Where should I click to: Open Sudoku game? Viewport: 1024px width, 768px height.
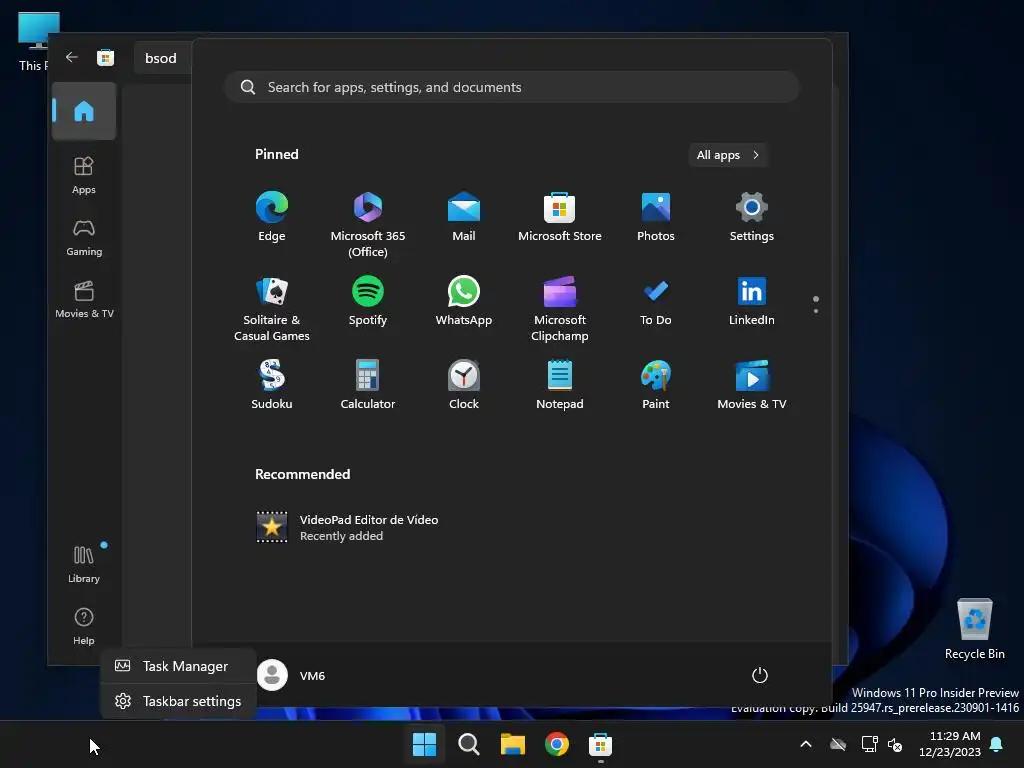click(x=272, y=385)
